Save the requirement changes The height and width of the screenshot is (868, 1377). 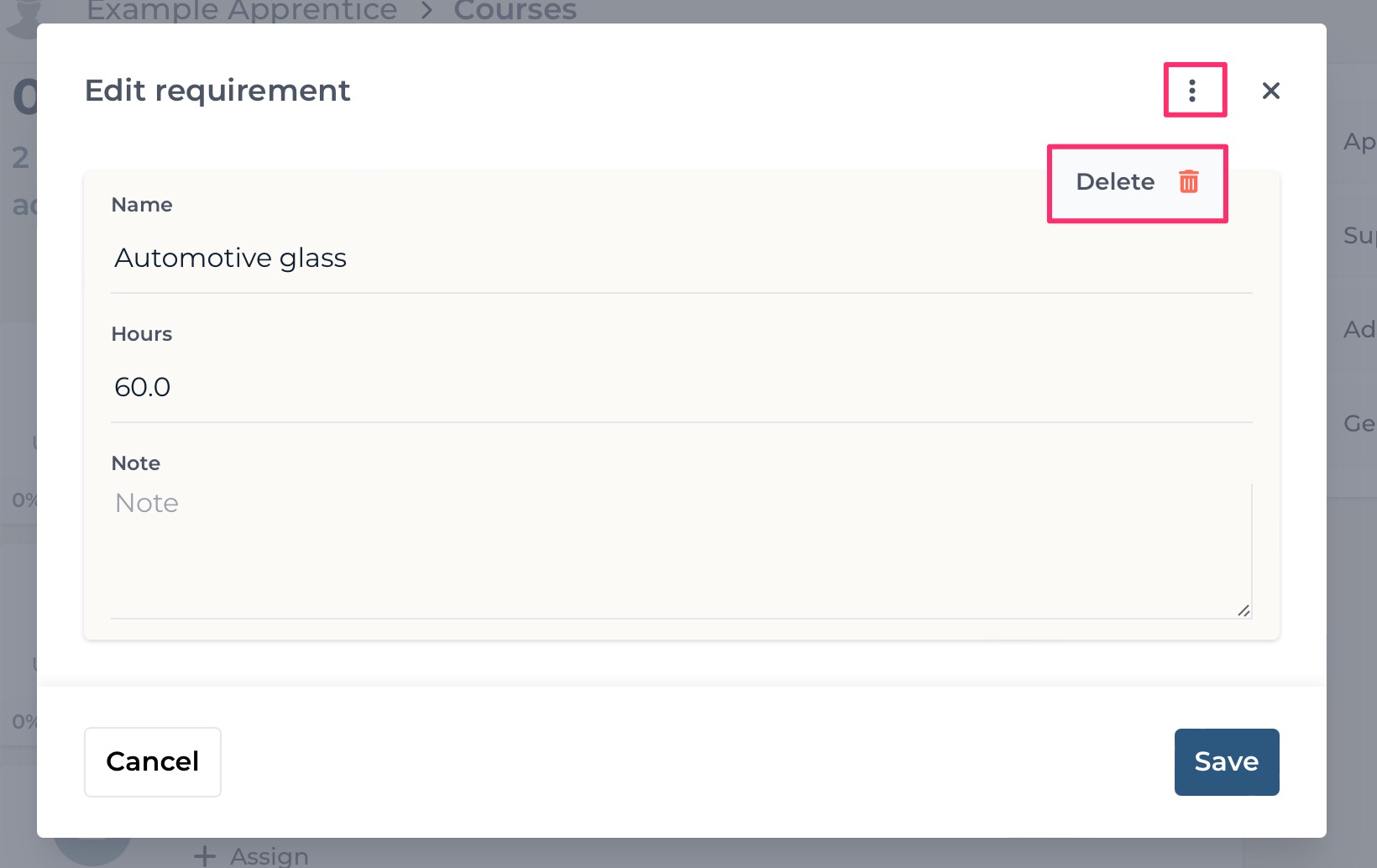[1226, 761]
